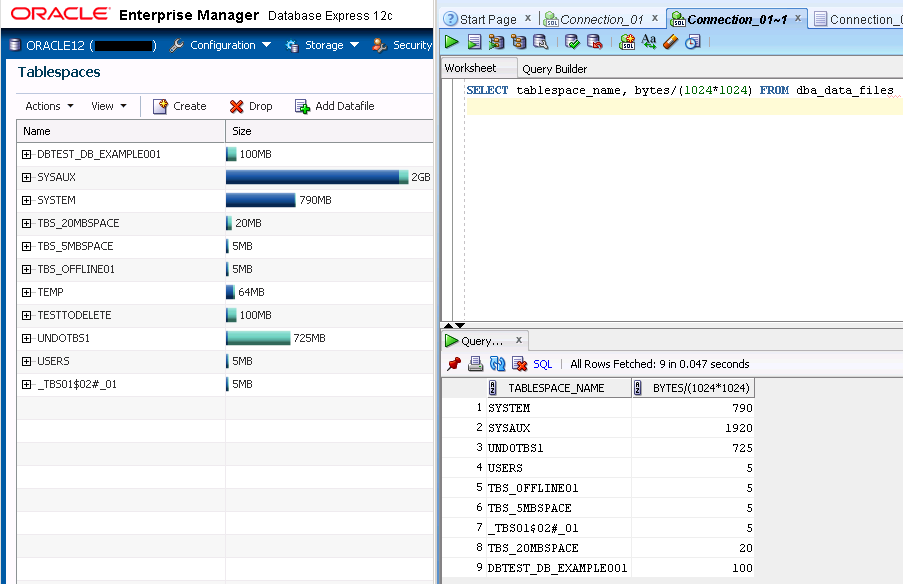Screen dimensions: 904x584
Task: Rollback changes with the red arrow icon
Action: click(594, 42)
